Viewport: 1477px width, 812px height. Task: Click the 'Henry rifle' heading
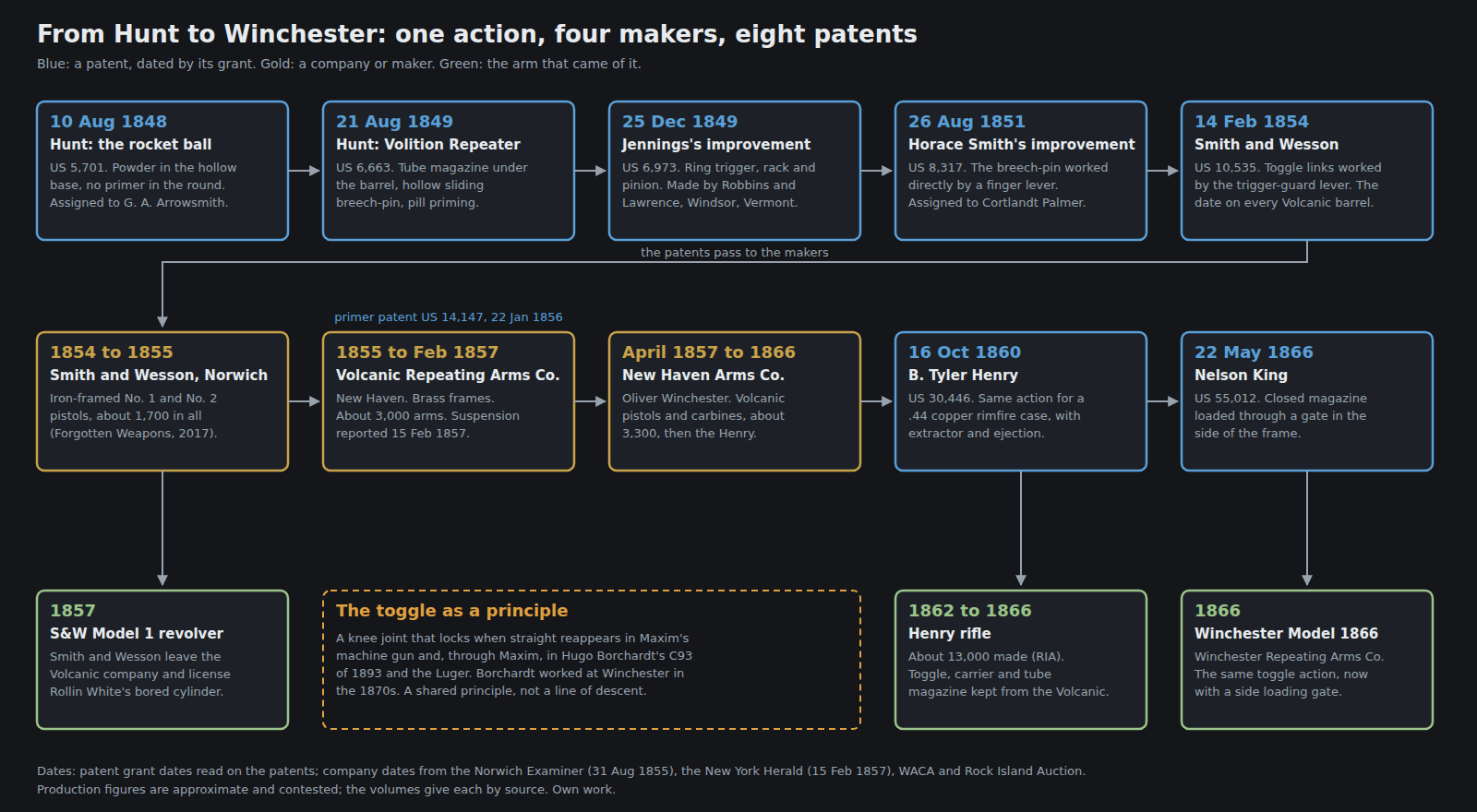[950, 634]
